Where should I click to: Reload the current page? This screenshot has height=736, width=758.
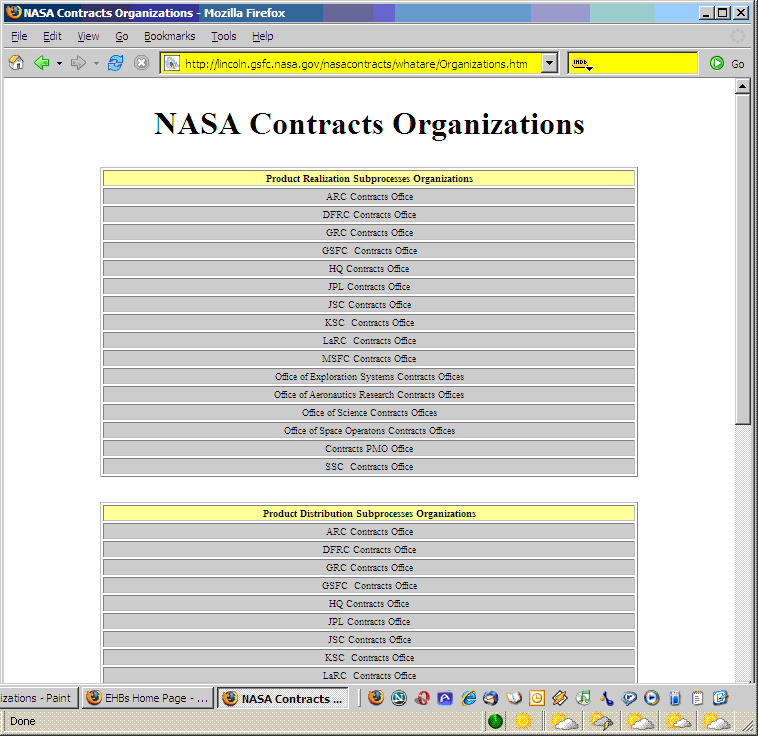point(115,63)
